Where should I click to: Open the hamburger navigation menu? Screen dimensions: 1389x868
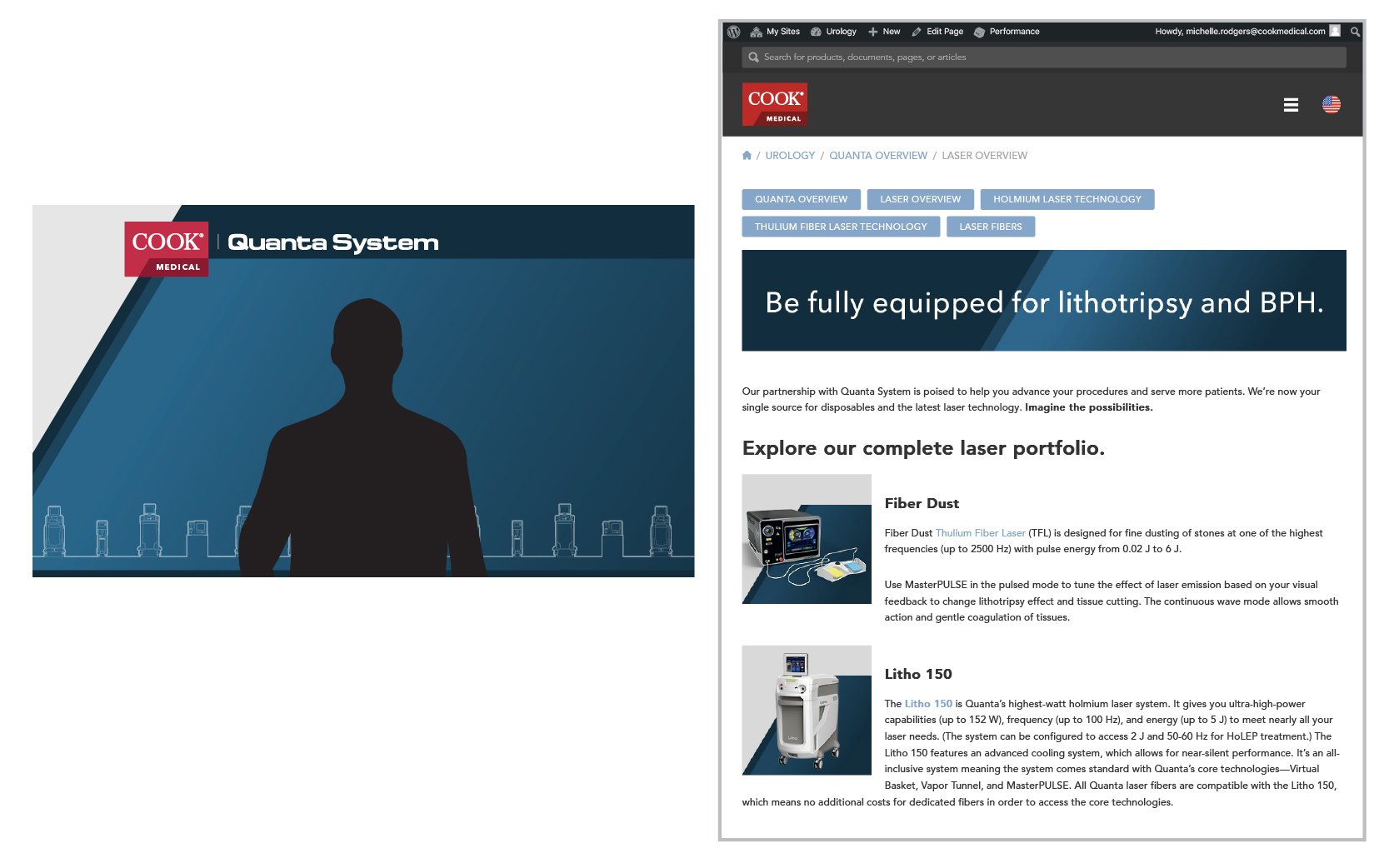1291,105
